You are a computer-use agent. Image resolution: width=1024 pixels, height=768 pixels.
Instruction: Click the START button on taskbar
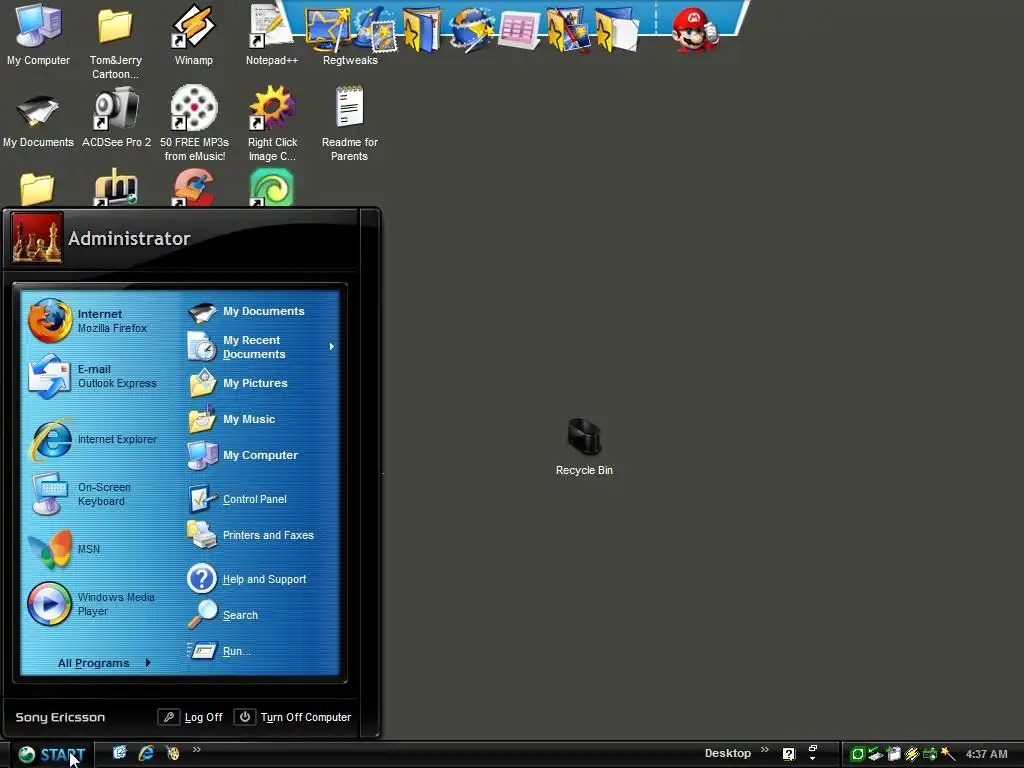point(51,755)
